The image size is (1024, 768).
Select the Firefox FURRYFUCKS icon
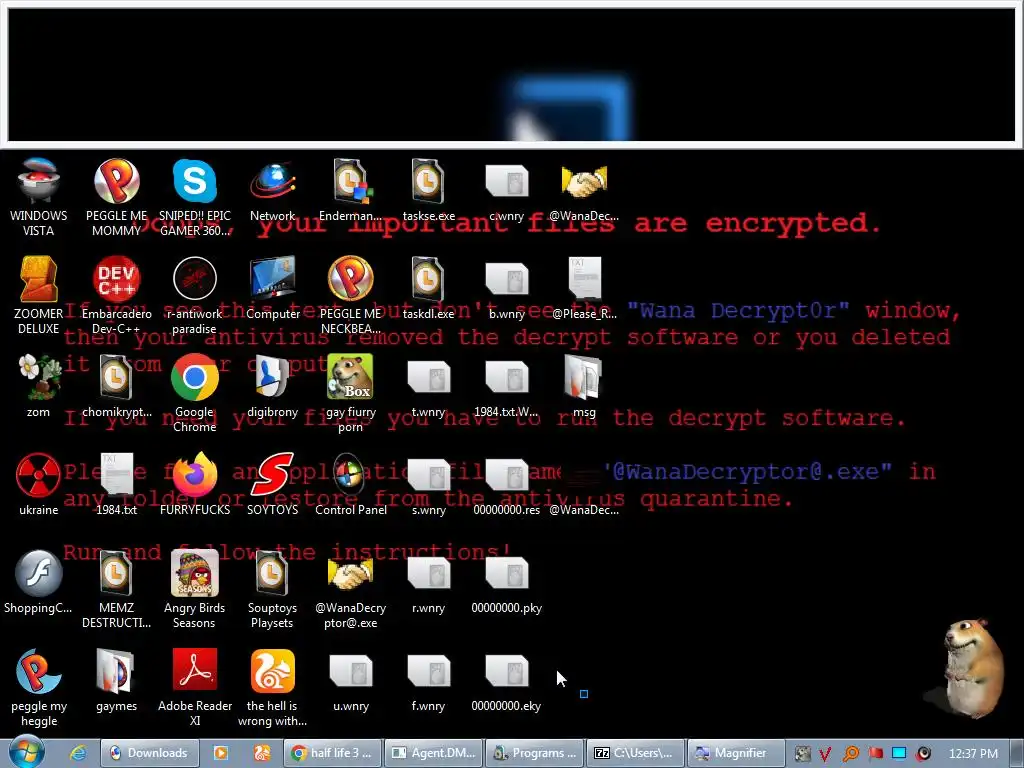point(195,485)
